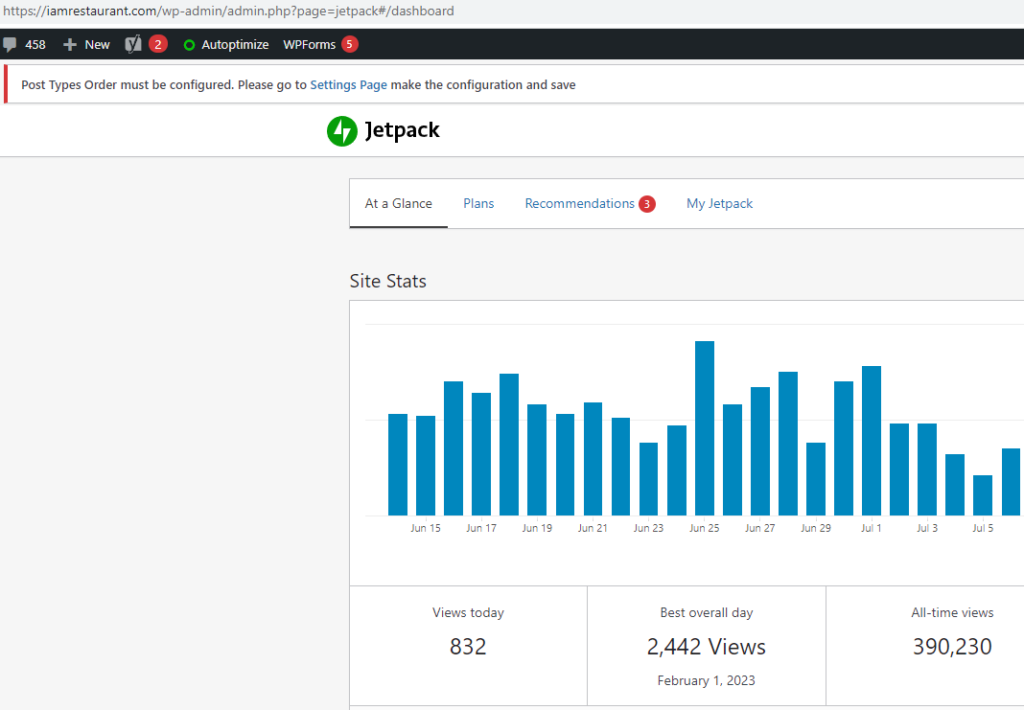This screenshot has width=1024, height=710.
Task: Click the Jetpack wordmark text
Action: (402, 130)
